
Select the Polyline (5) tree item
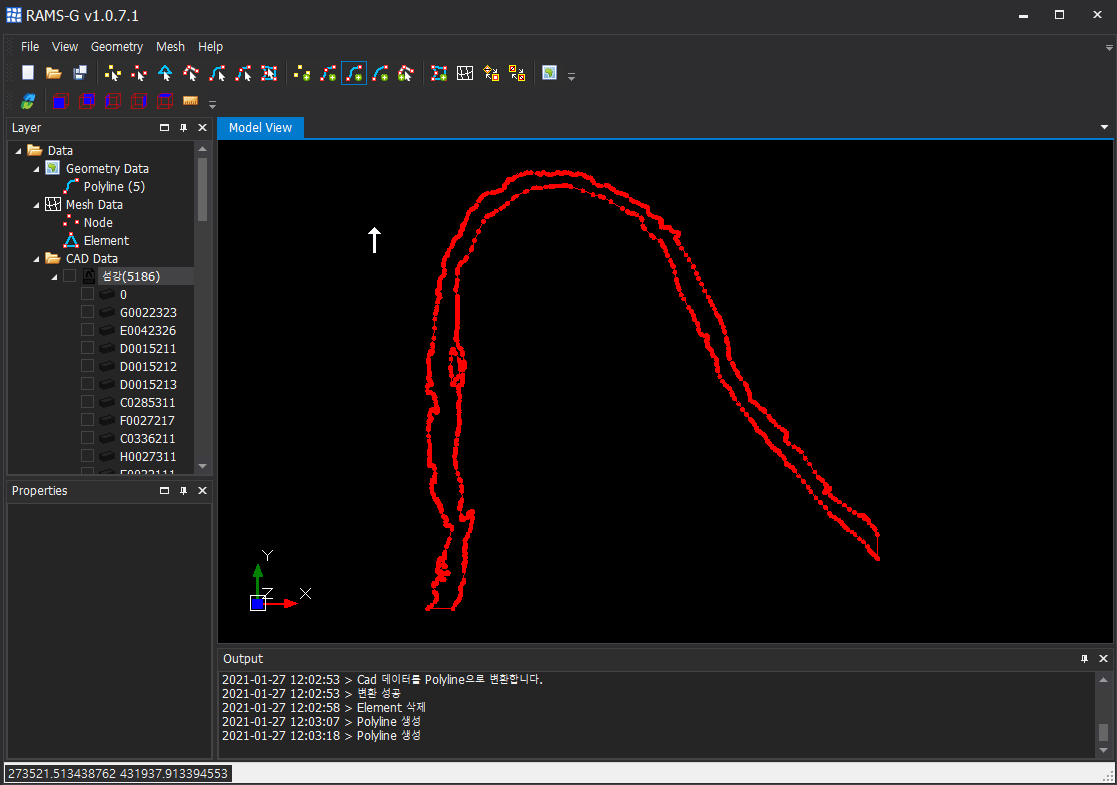click(x=114, y=187)
